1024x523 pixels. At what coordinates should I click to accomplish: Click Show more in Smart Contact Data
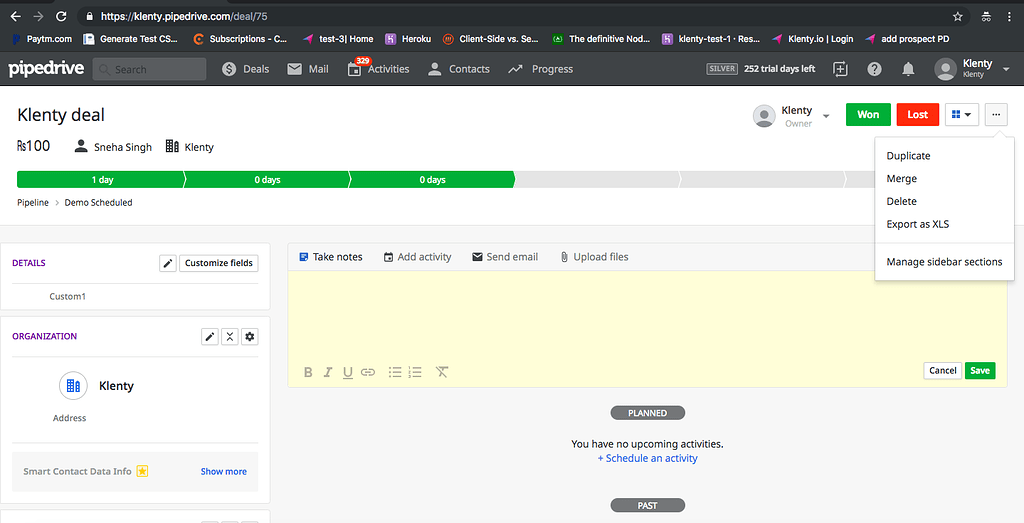(x=223, y=471)
